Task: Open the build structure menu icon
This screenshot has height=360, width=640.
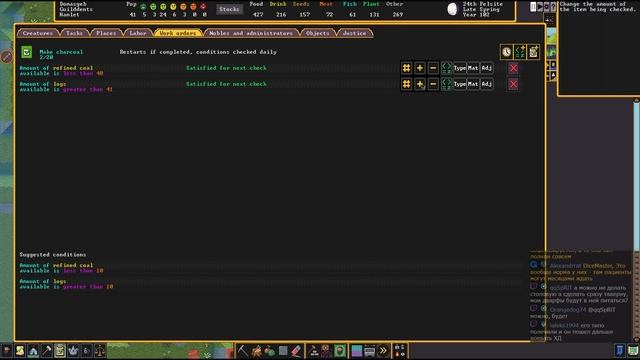Action: coord(313,351)
